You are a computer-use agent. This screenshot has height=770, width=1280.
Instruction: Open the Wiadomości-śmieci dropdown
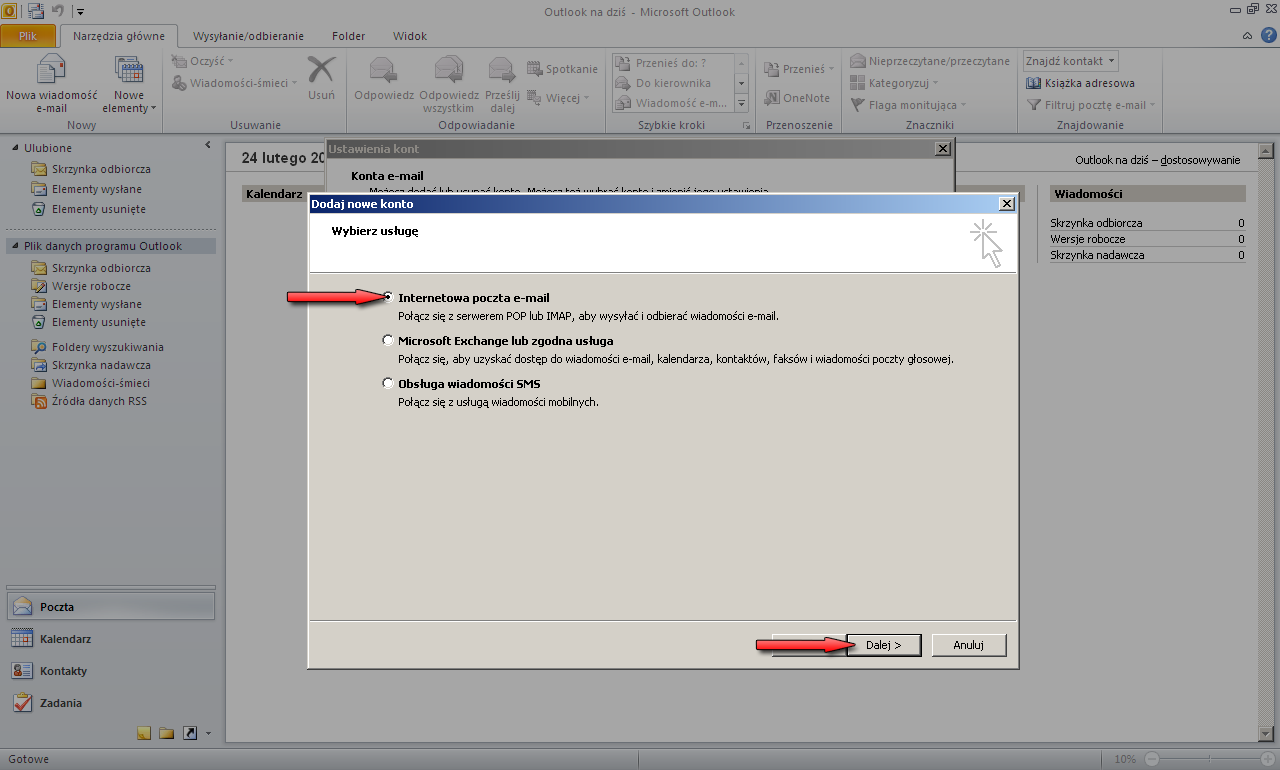[235, 83]
